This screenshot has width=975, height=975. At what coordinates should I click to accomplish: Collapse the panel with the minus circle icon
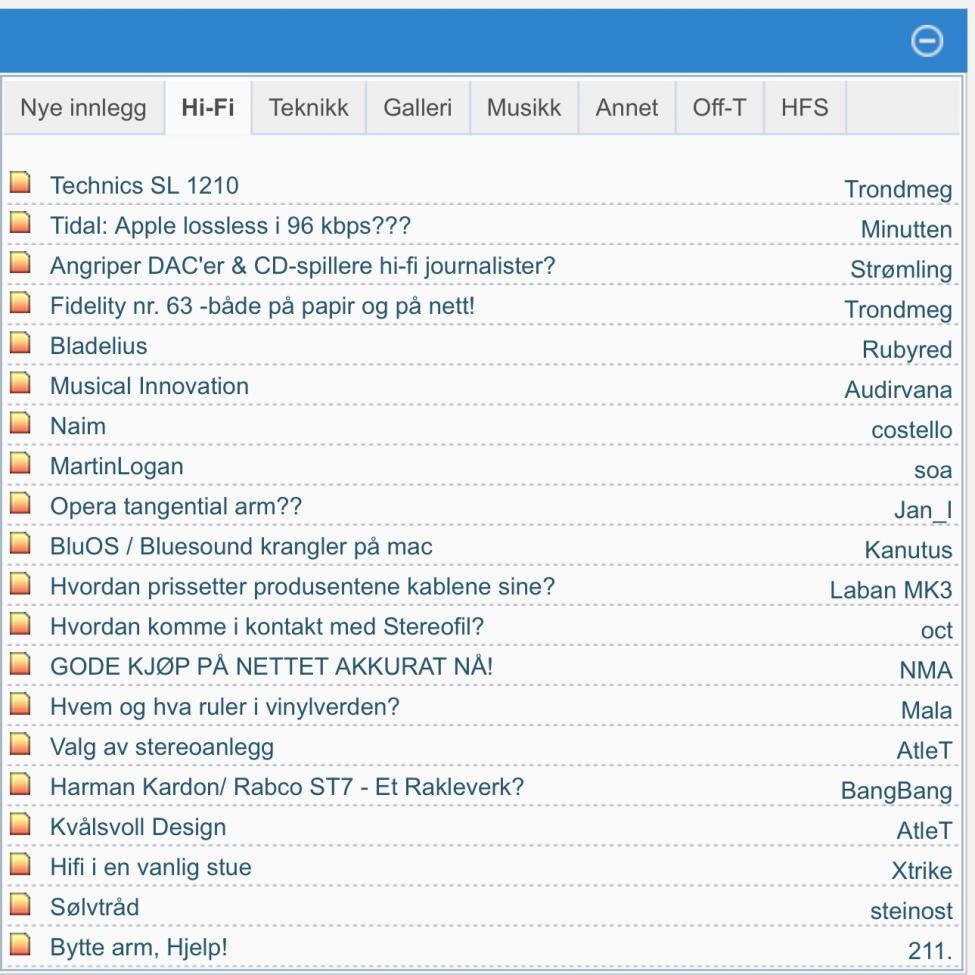click(x=926, y=41)
